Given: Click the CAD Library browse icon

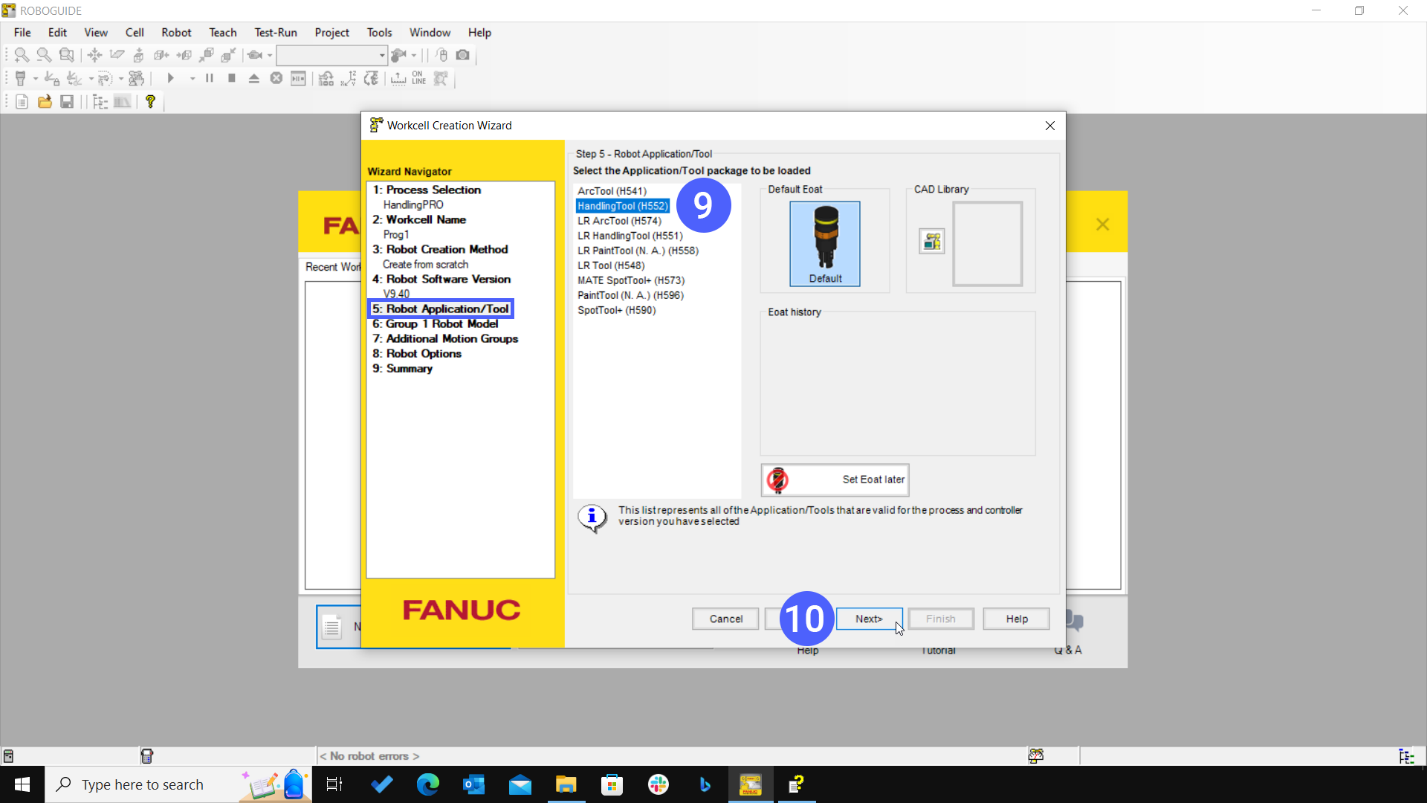Looking at the screenshot, I should (x=932, y=241).
